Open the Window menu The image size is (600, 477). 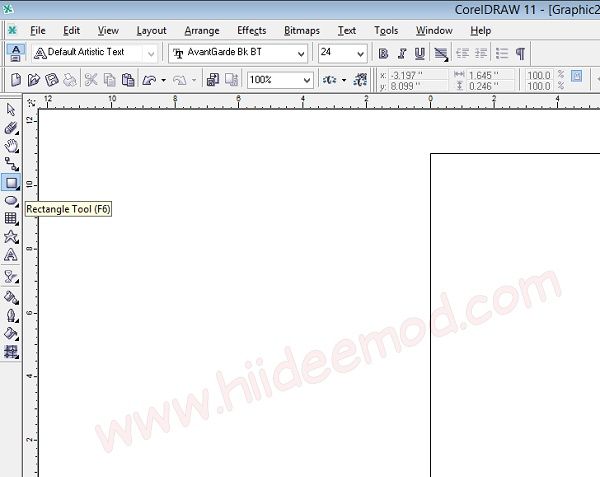tap(434, 31)
